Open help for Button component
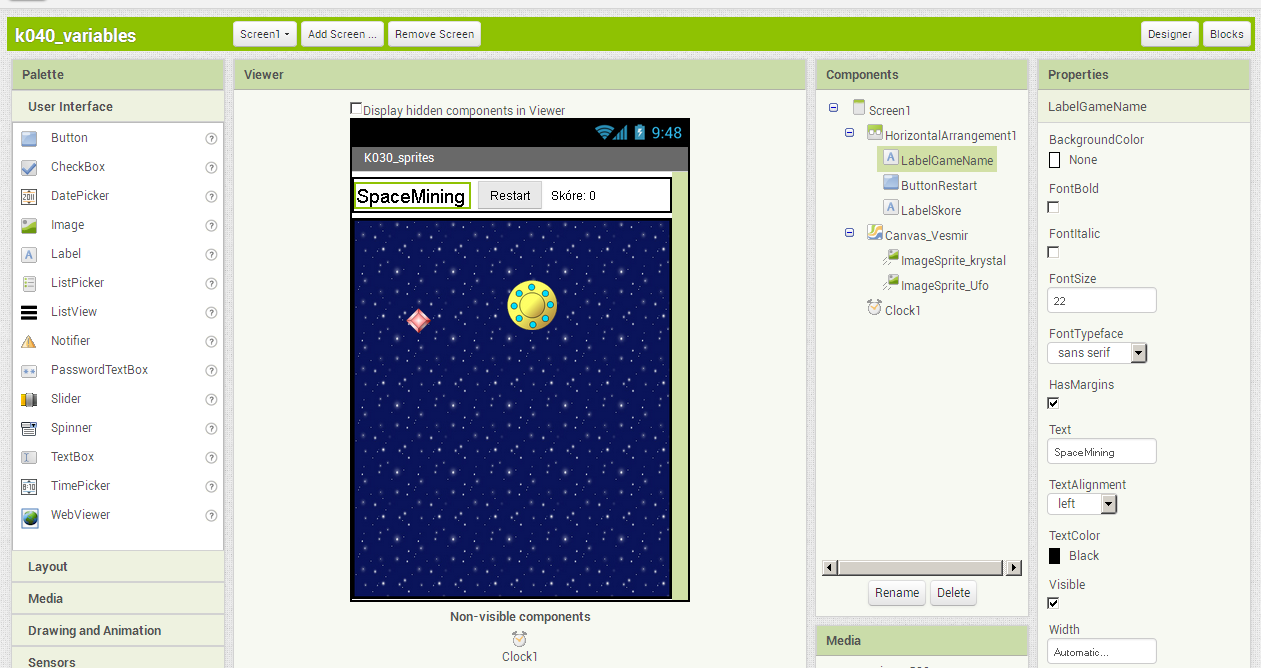 click(x=211, y=139)
